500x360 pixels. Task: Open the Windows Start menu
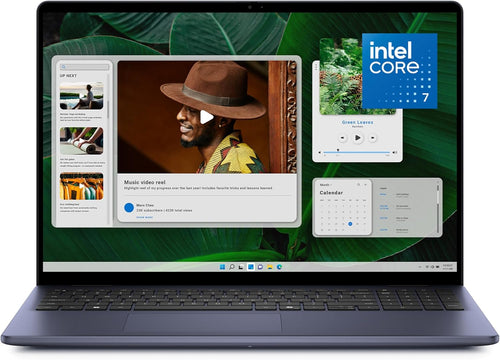[x=222, y=267]
